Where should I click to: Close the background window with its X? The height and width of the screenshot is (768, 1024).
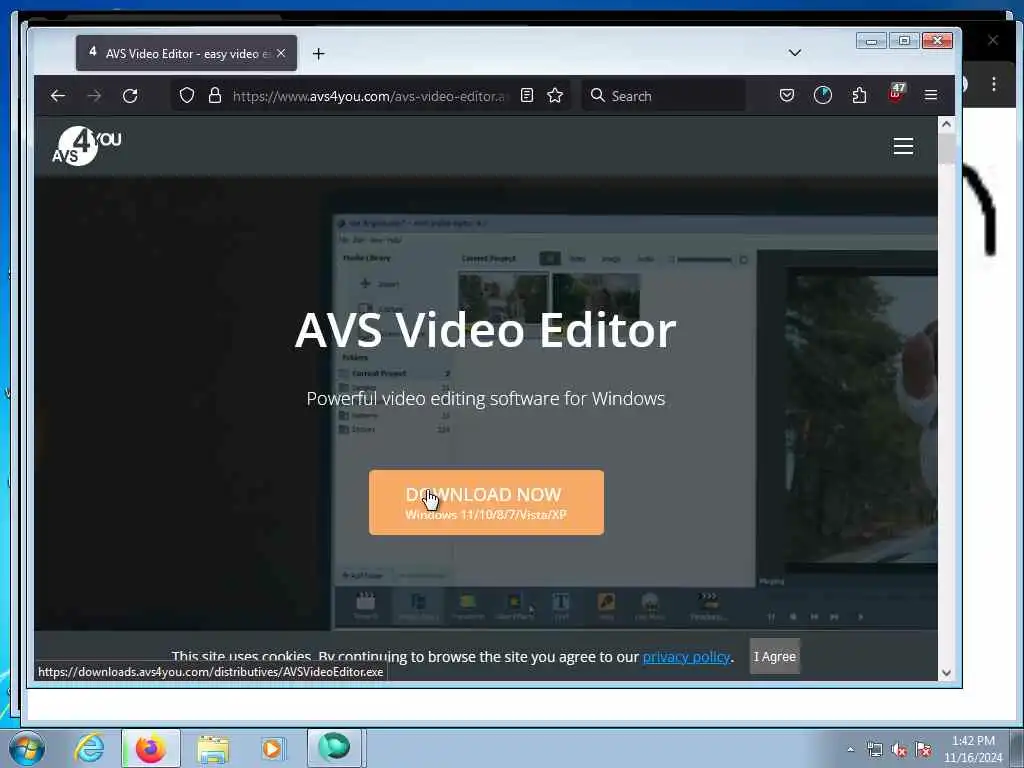coord(993,40)
